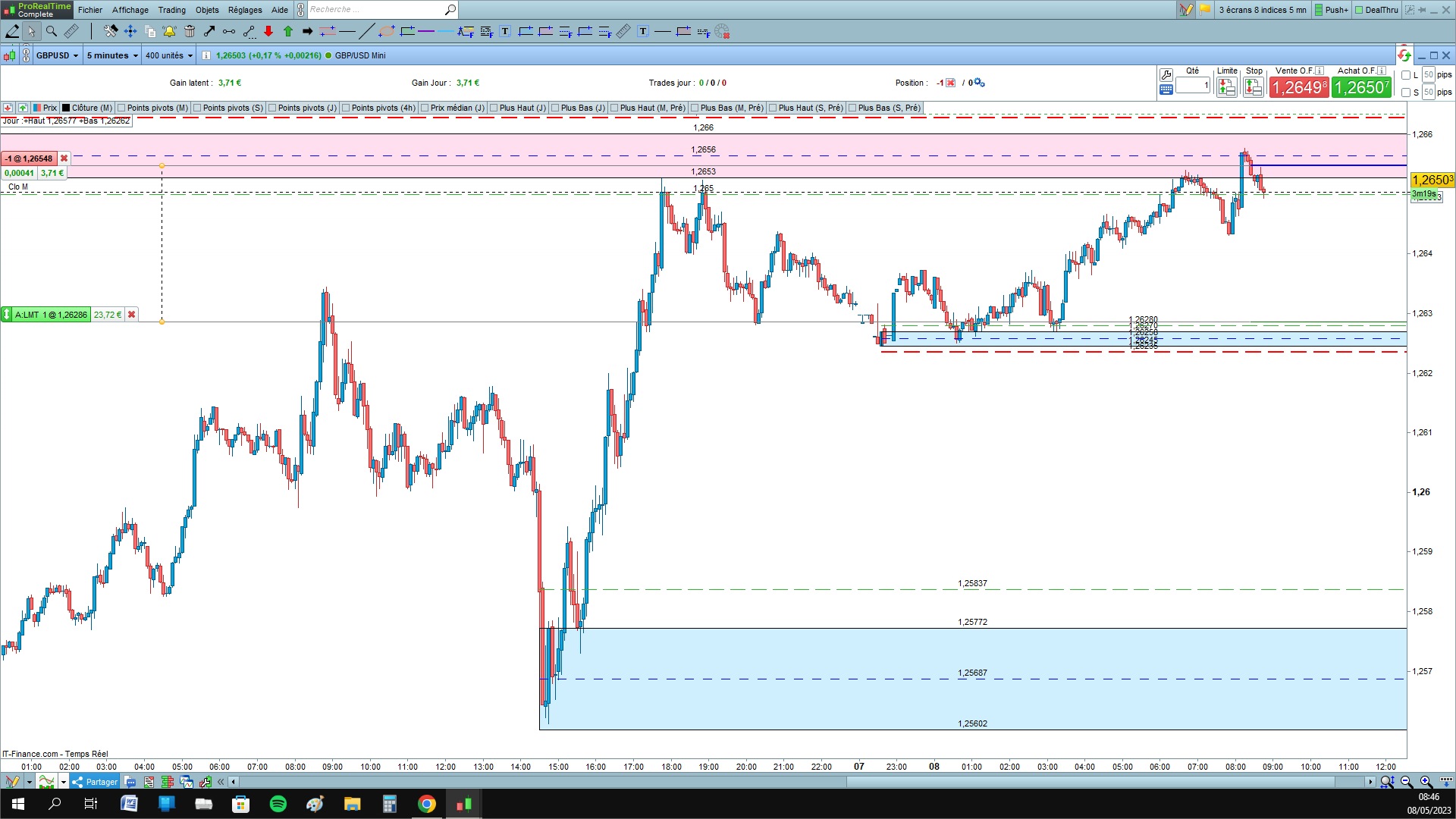
Task: Click the Prix color swatch
Action: pos(37,108)
